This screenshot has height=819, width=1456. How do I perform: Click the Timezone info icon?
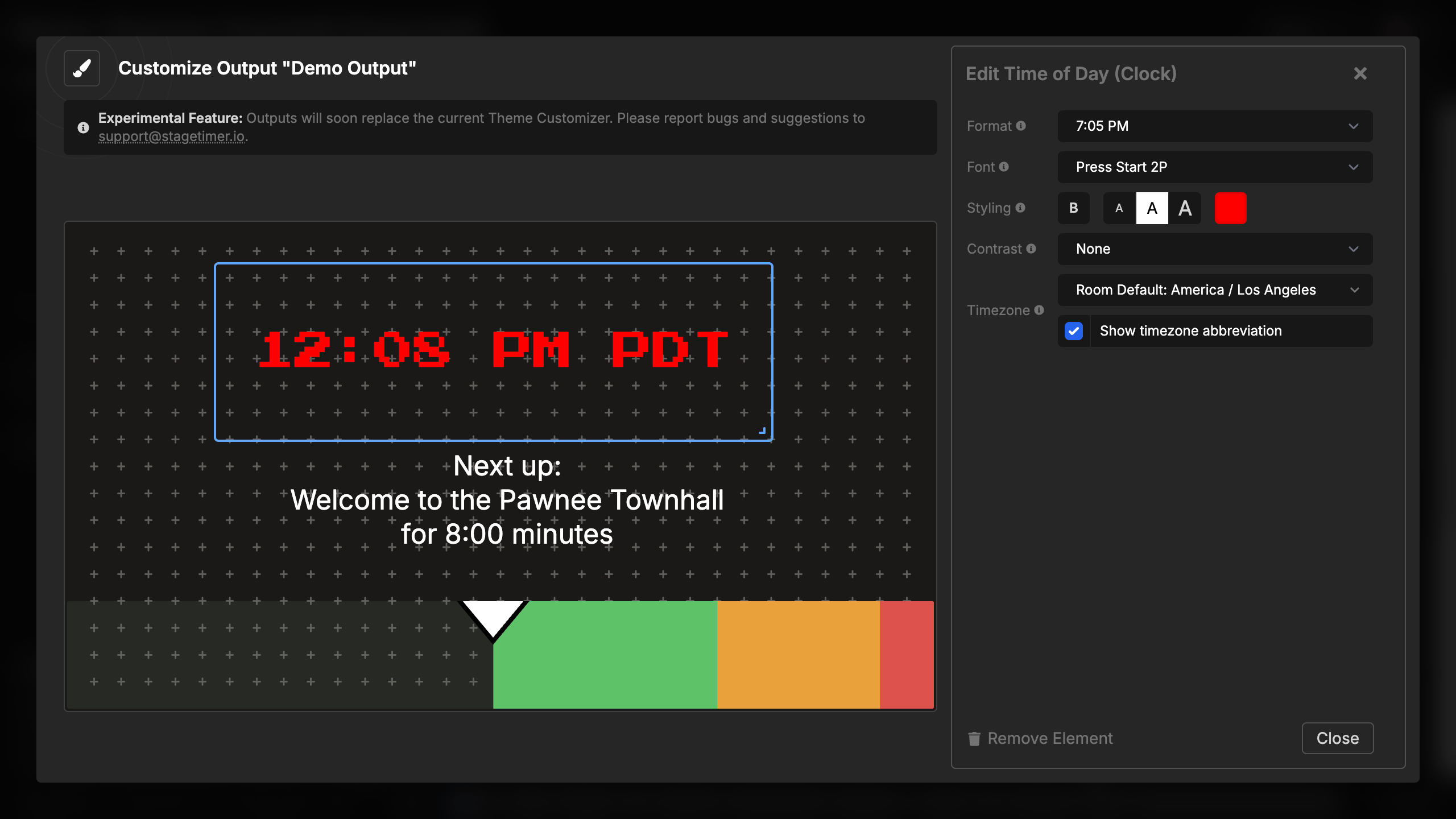[x=1039, y=310]
